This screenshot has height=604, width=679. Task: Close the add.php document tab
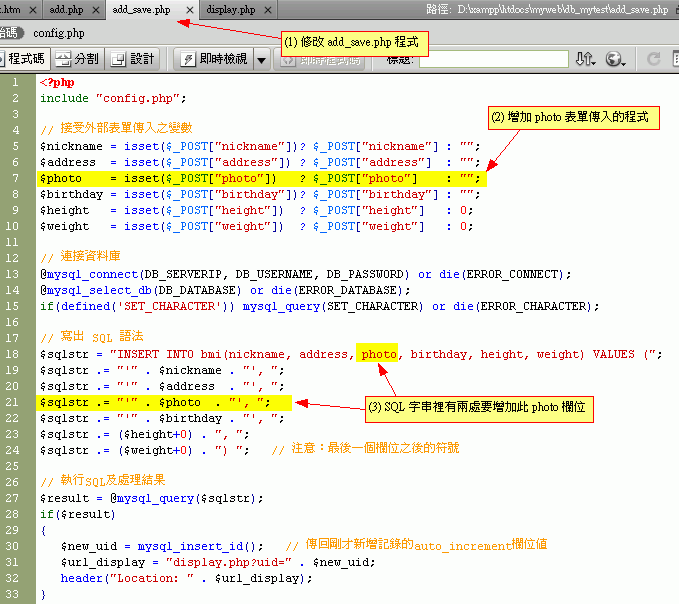click(x=96, y=10)
